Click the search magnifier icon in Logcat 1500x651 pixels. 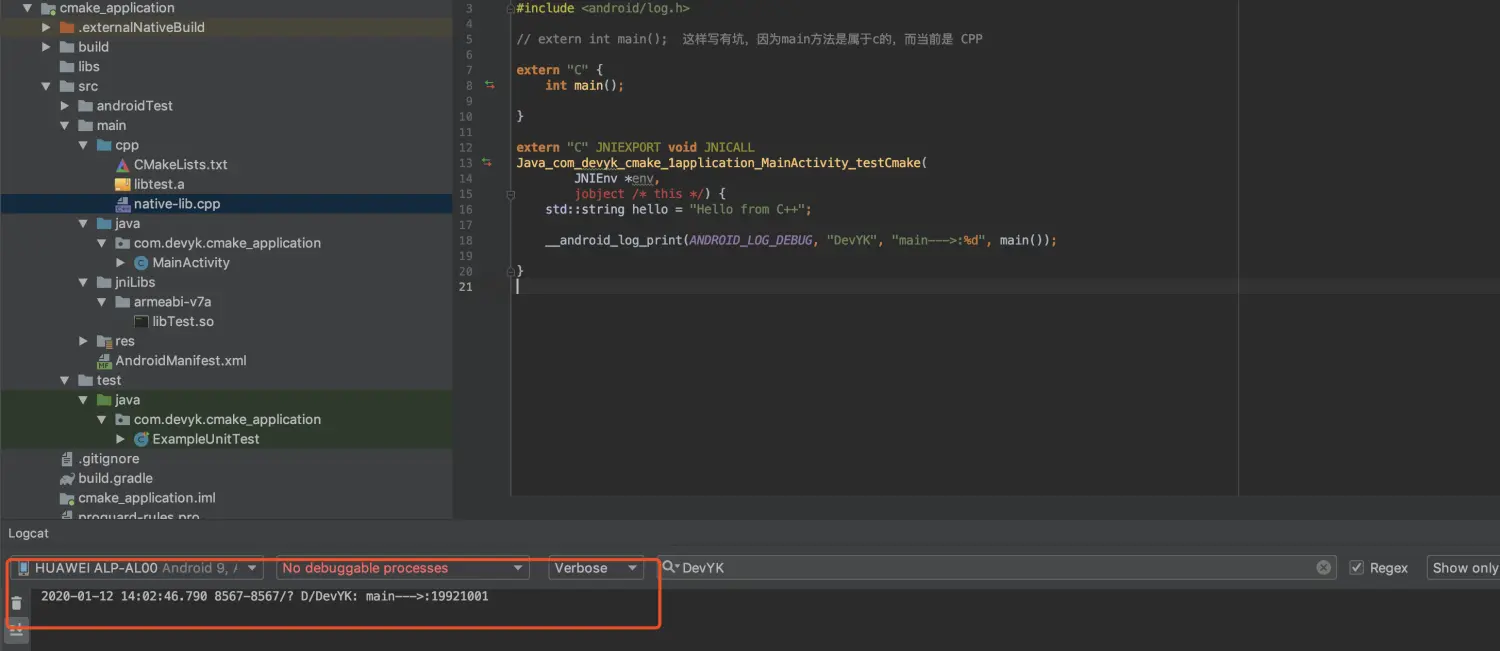click(669, 568)
